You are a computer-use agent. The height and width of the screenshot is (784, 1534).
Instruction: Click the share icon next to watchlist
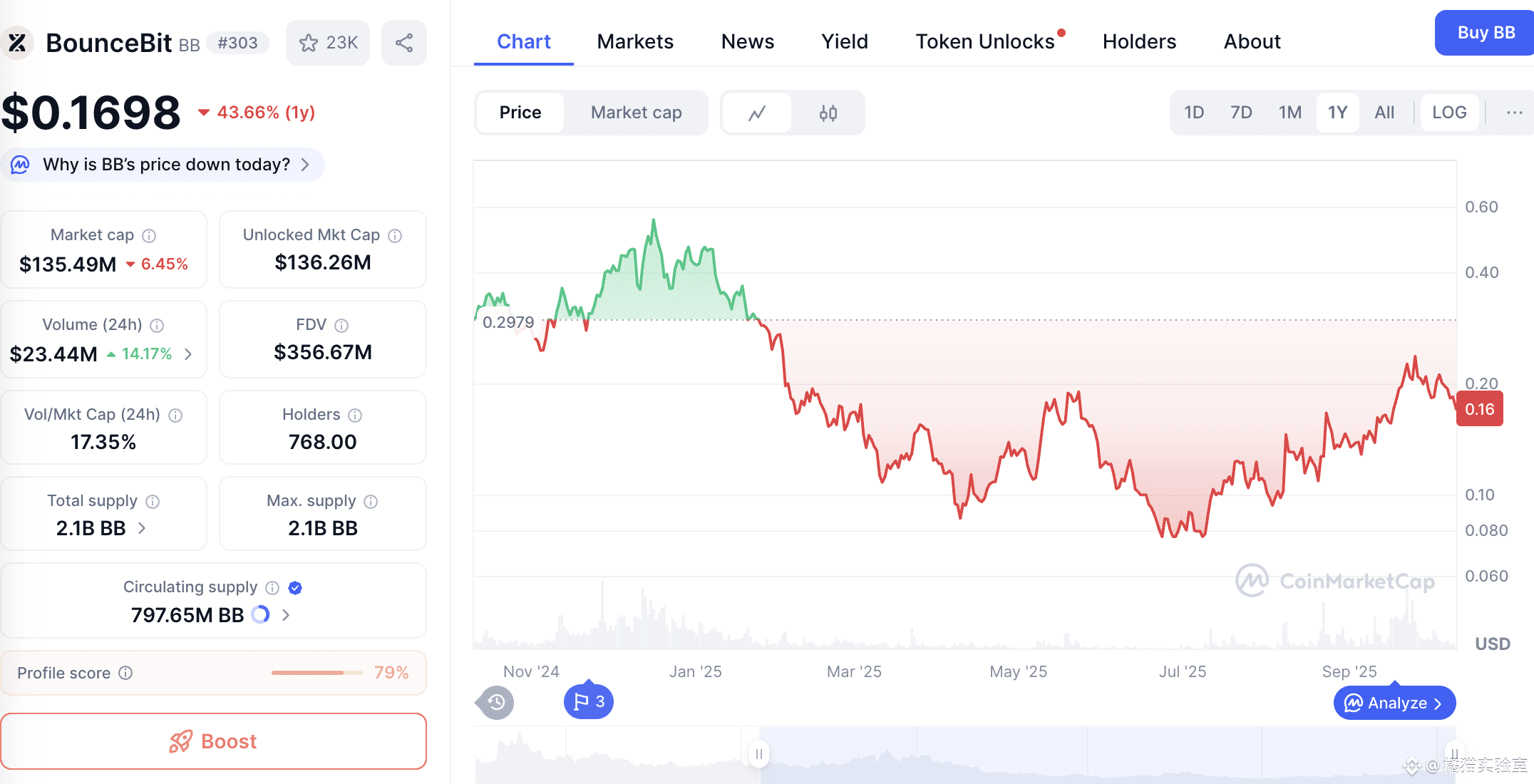pos(404,43)
